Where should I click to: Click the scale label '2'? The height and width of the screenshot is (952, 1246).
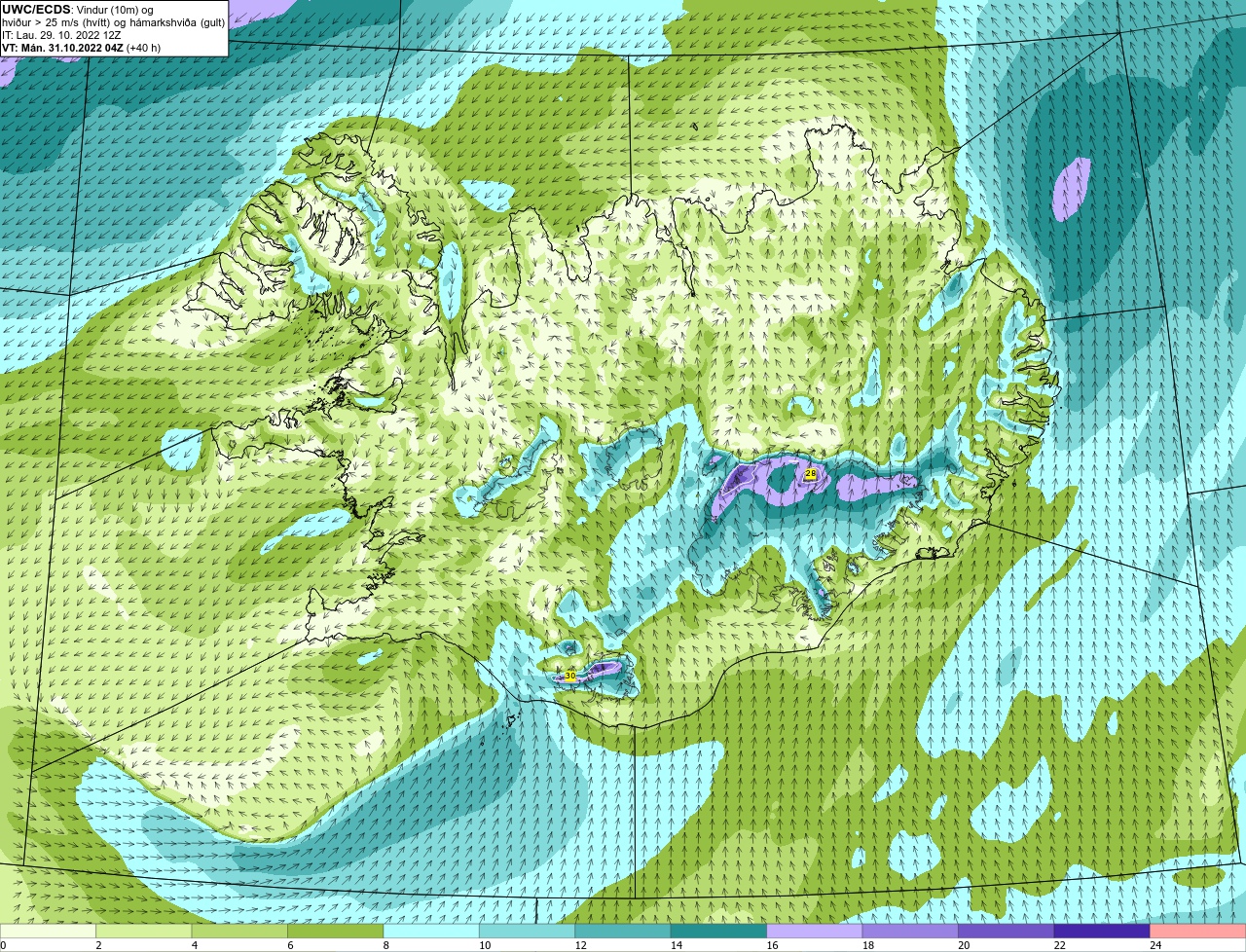(96, 945)
